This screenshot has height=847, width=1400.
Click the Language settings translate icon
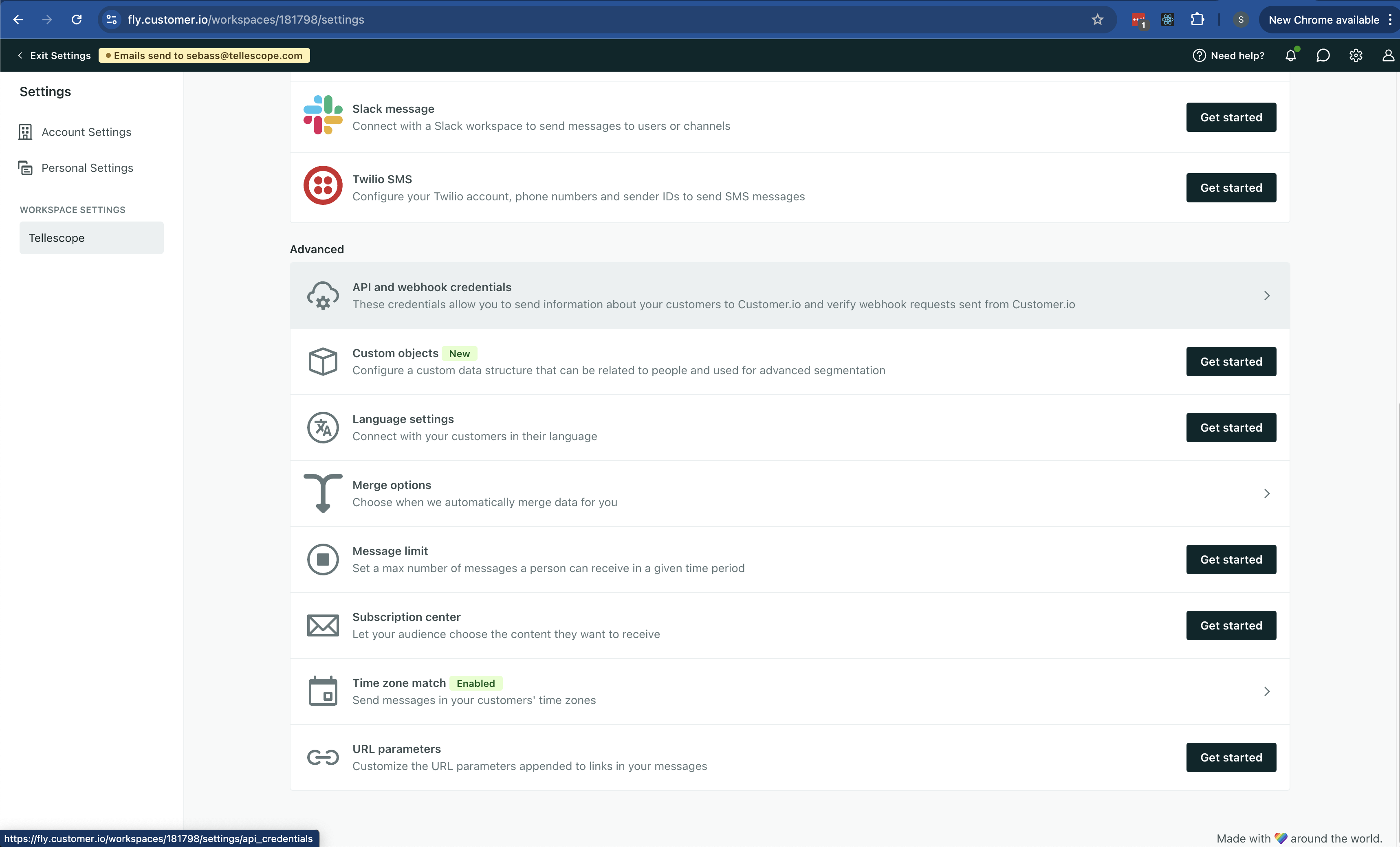[323, 428]
